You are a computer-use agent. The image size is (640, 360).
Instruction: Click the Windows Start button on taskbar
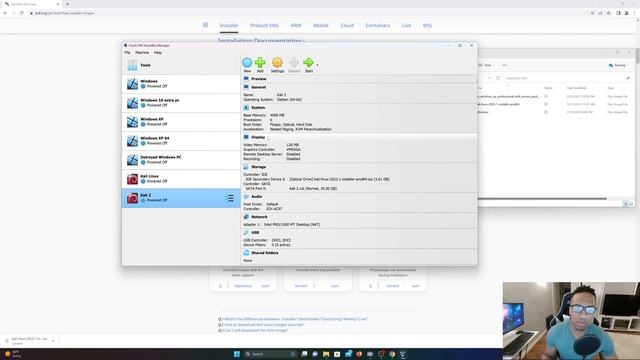[237, 354]
